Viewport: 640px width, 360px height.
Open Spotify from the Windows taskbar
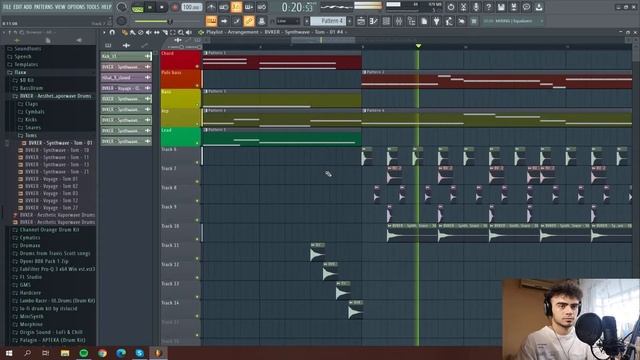(x=84, y=353)
